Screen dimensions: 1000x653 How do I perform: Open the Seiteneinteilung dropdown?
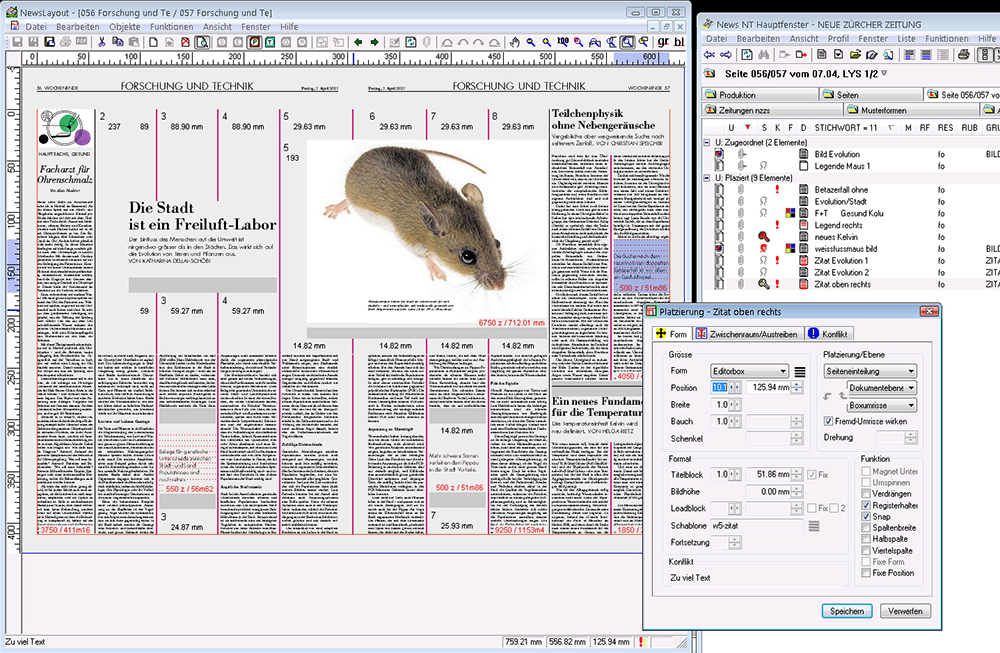(x=871, y=371)
